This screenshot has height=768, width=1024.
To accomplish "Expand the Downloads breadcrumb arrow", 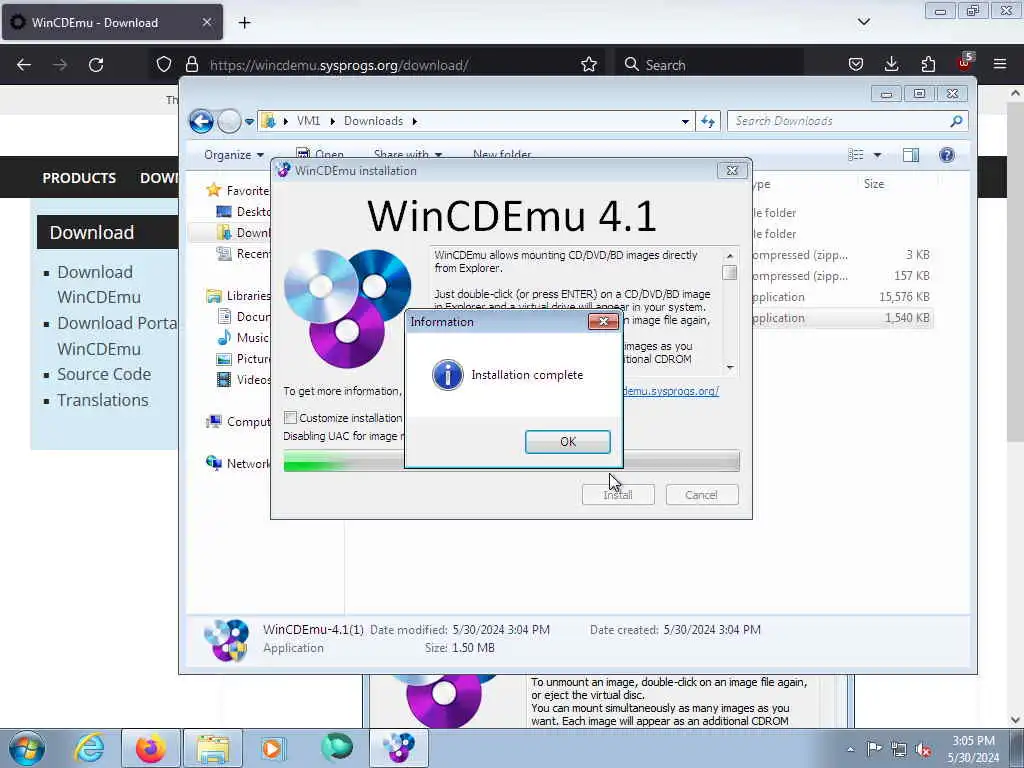I will click(x=414, y=121).
